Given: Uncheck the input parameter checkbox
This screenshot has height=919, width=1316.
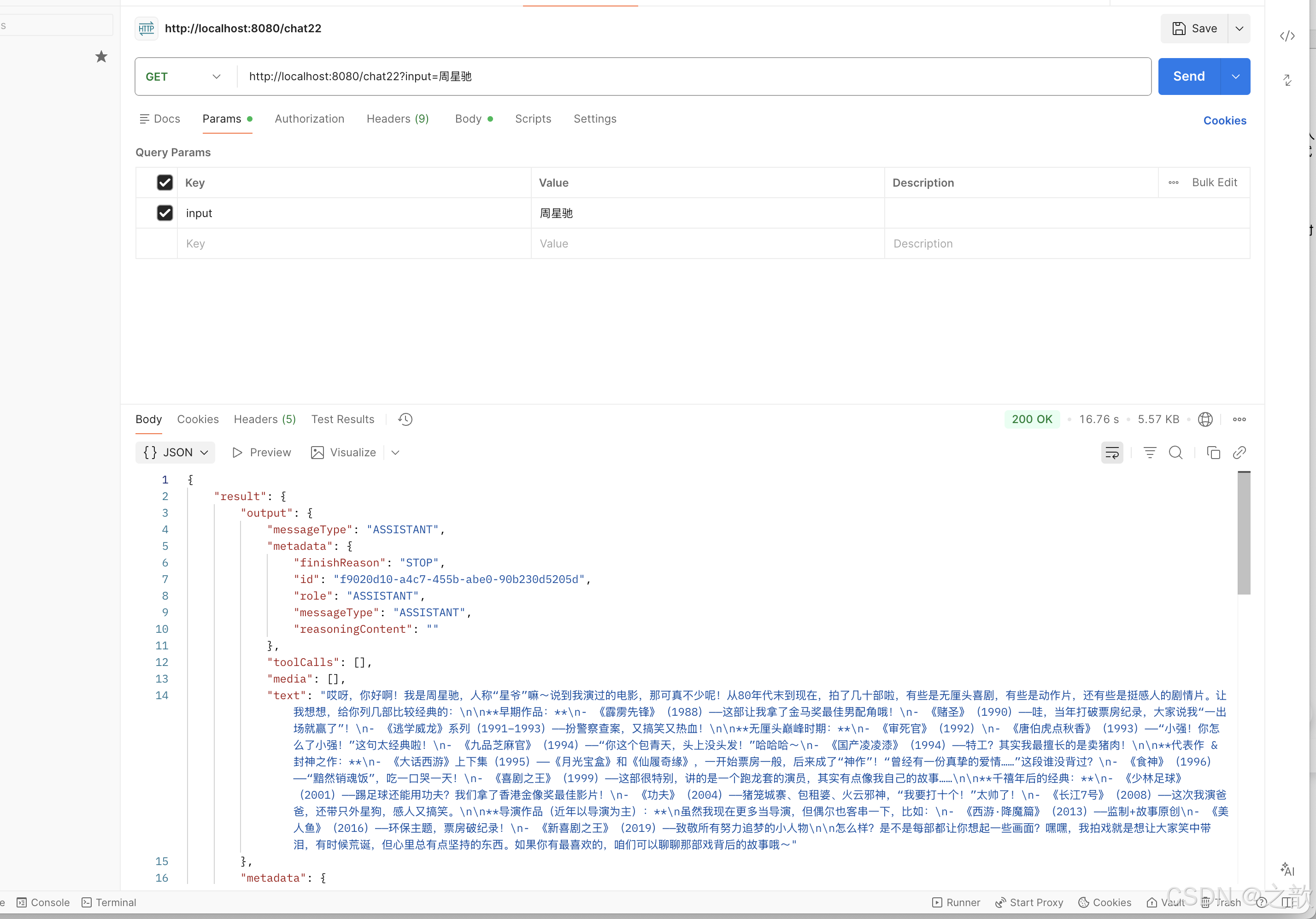Looking at the screenshot, I should 164,213.
